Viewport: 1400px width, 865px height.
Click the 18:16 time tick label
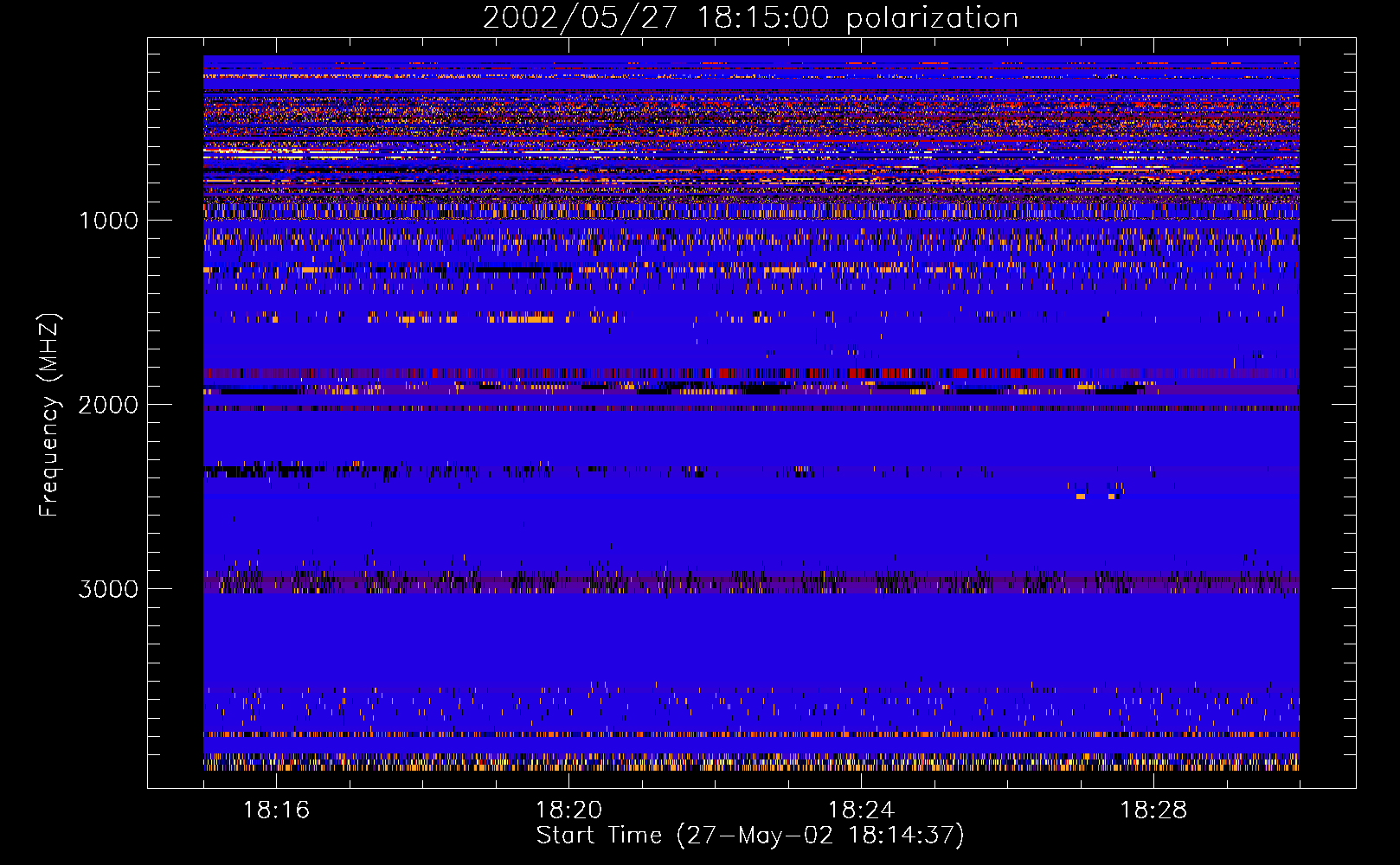pyautogui.click(x=276, y=811)
